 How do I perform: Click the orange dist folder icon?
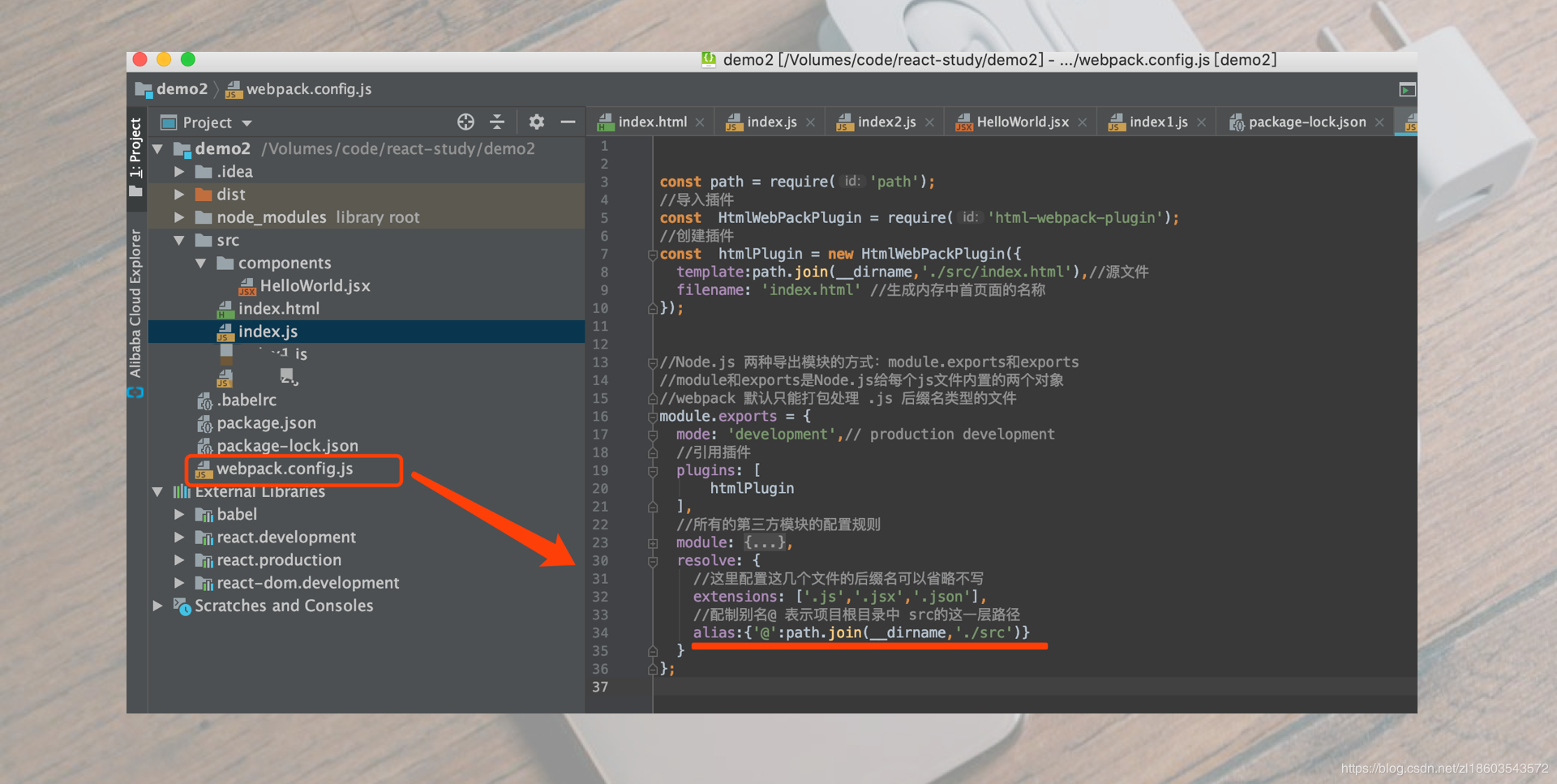pyautogui.click(x=204, y=195)
